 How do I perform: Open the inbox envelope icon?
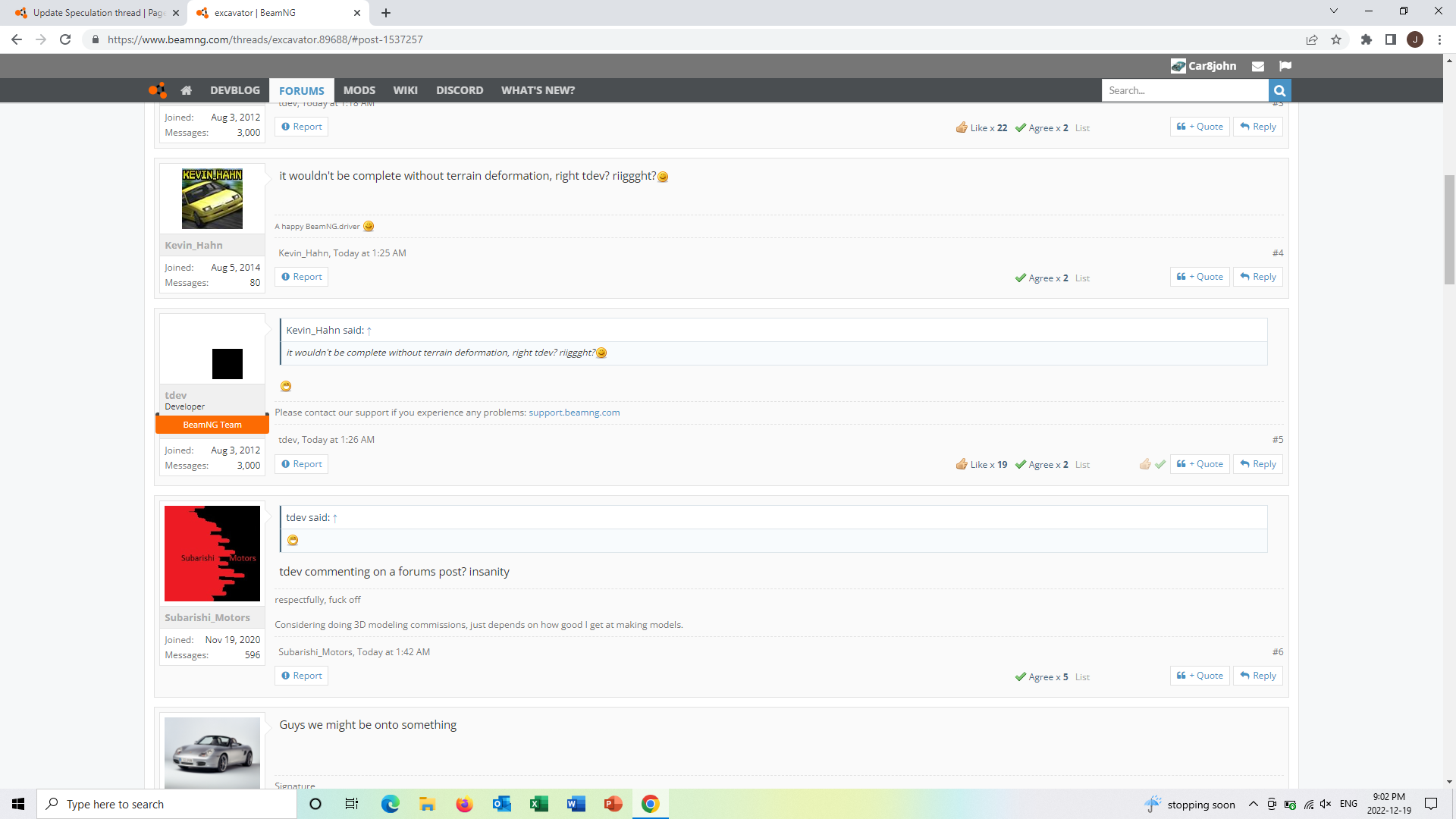click(1257, 66)
